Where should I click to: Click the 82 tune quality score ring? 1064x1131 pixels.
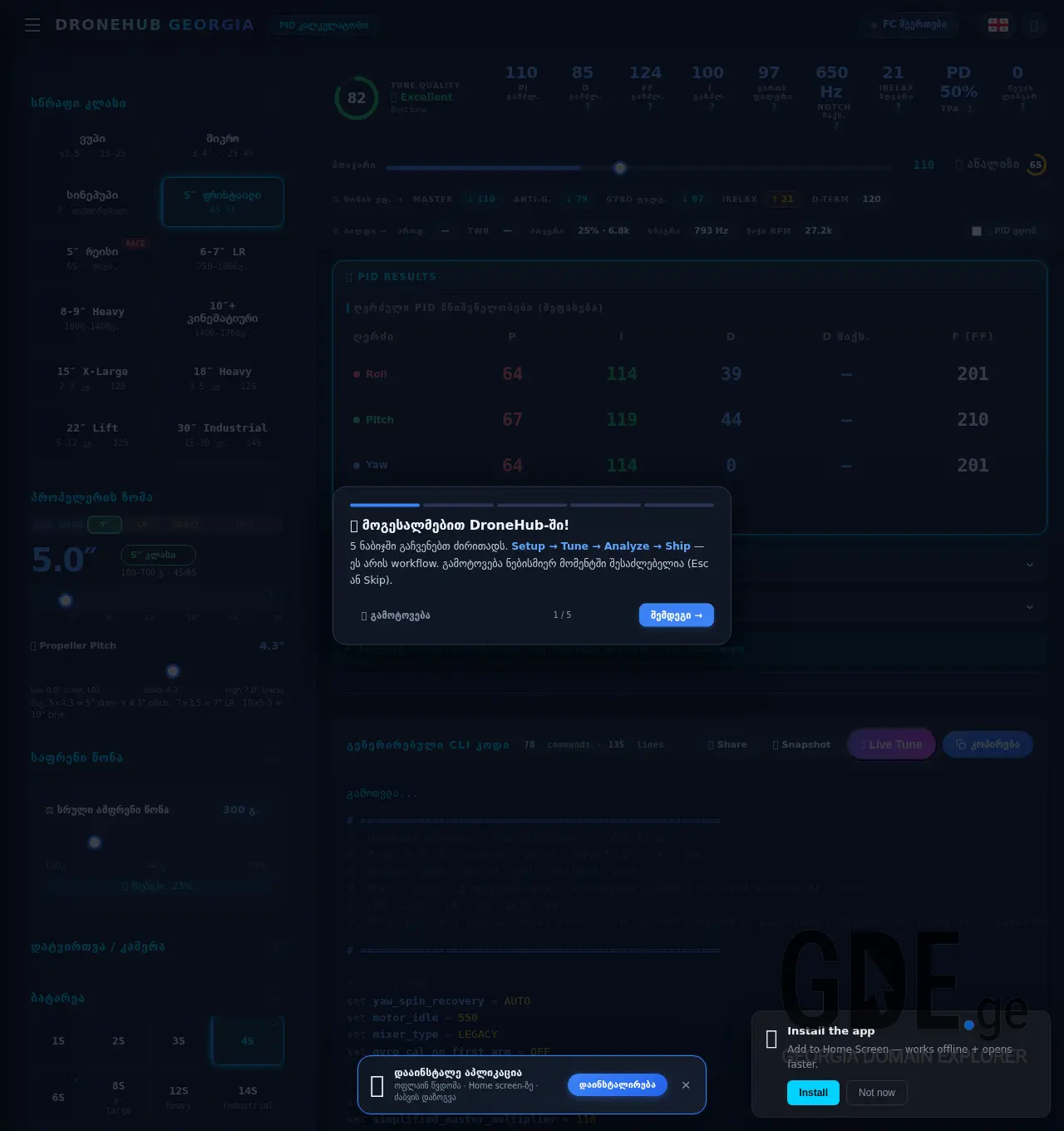coord(357,98)
